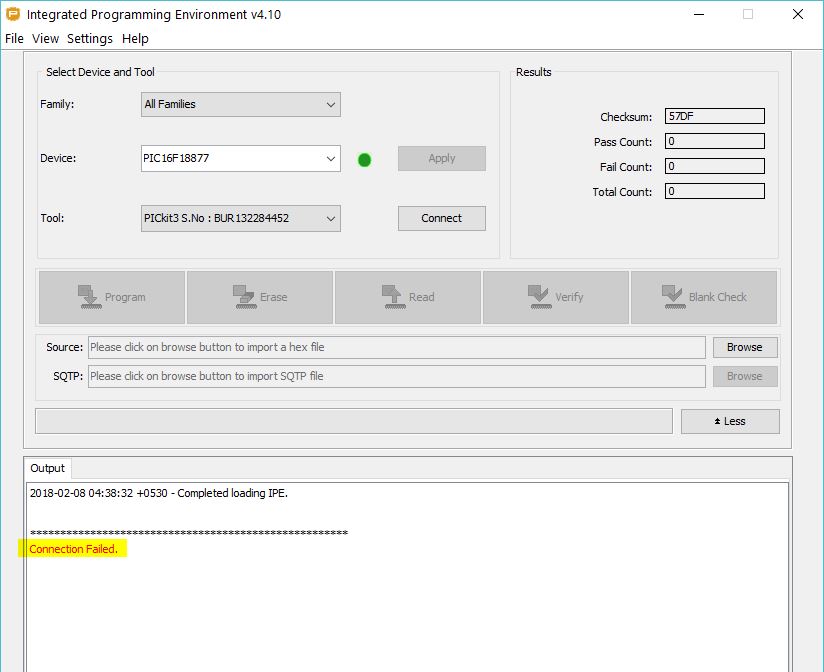This screenshot has height=672, width=824.
Task: Open the Tool dropdown showing PICkit3
Action: (241, 218)
